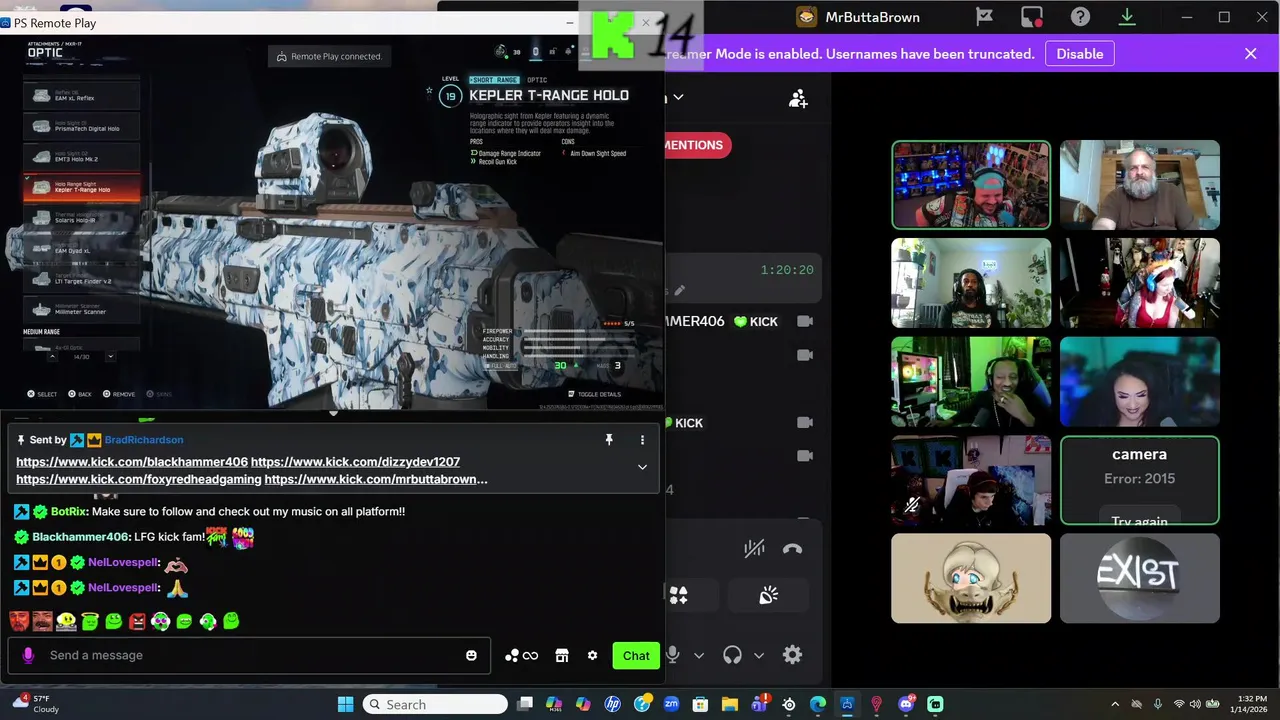This screenshot has width=1280, height=720.
Task: Open the Discord activities launcher icon
Action: (x=678, y=595)
